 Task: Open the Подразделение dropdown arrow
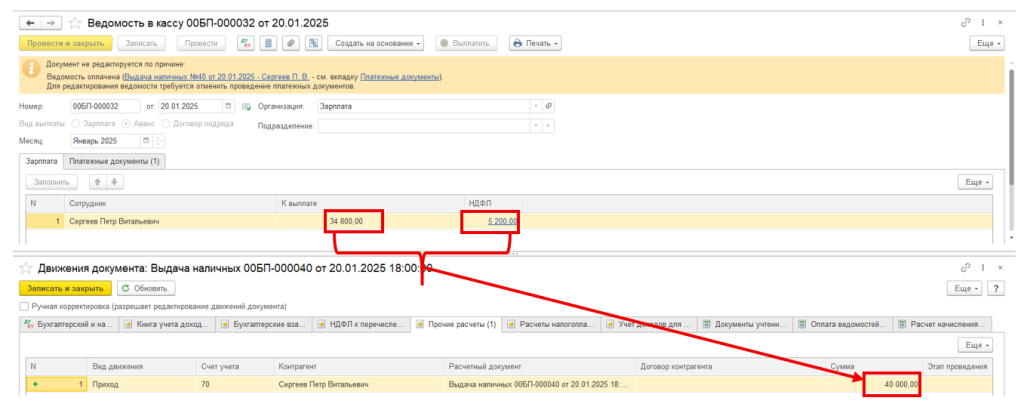537,126
